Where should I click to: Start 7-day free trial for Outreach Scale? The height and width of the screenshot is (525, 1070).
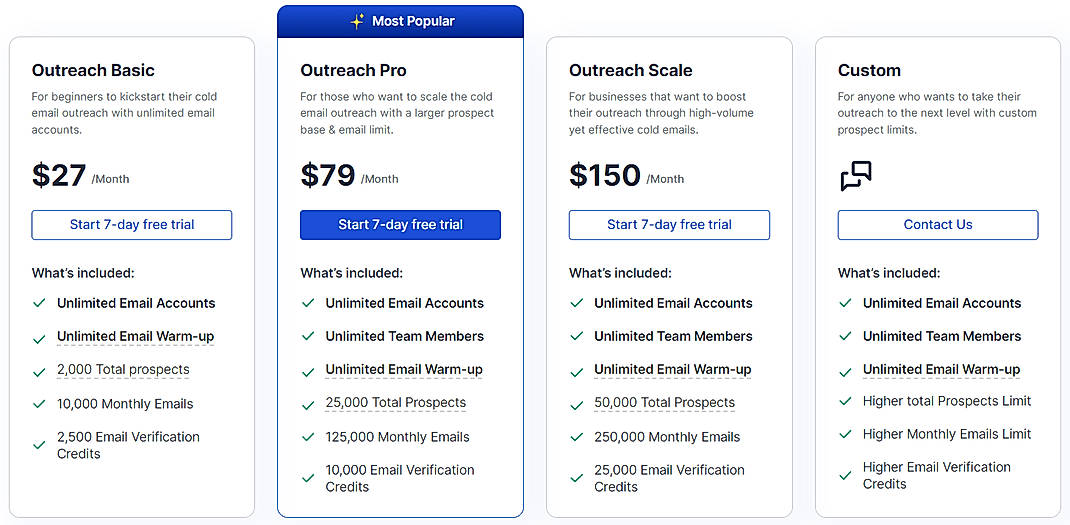[669, 225]
